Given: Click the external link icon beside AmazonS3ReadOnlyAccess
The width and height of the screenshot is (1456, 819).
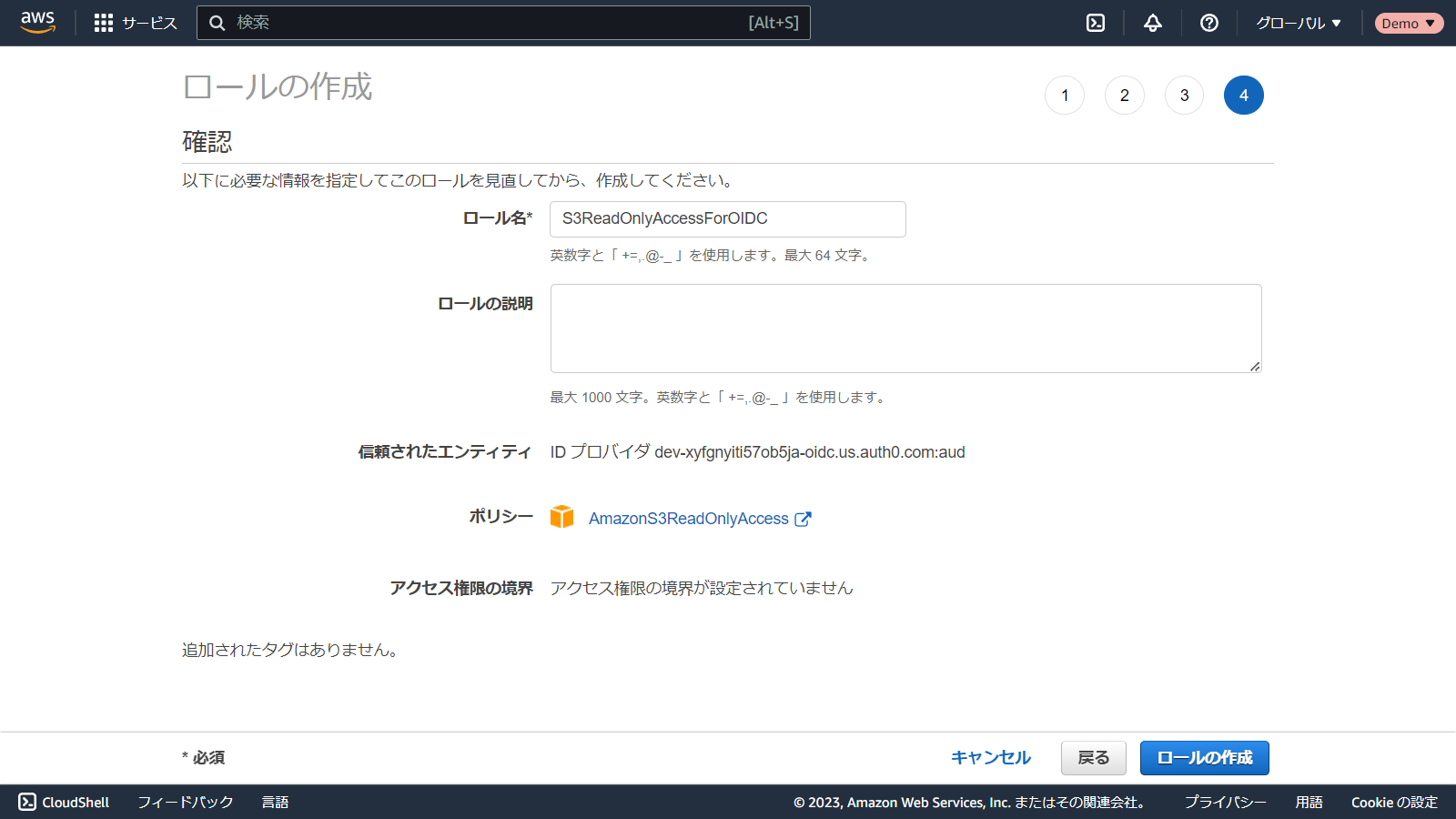Looking at the screenshot, I should [x=803, y=519].
